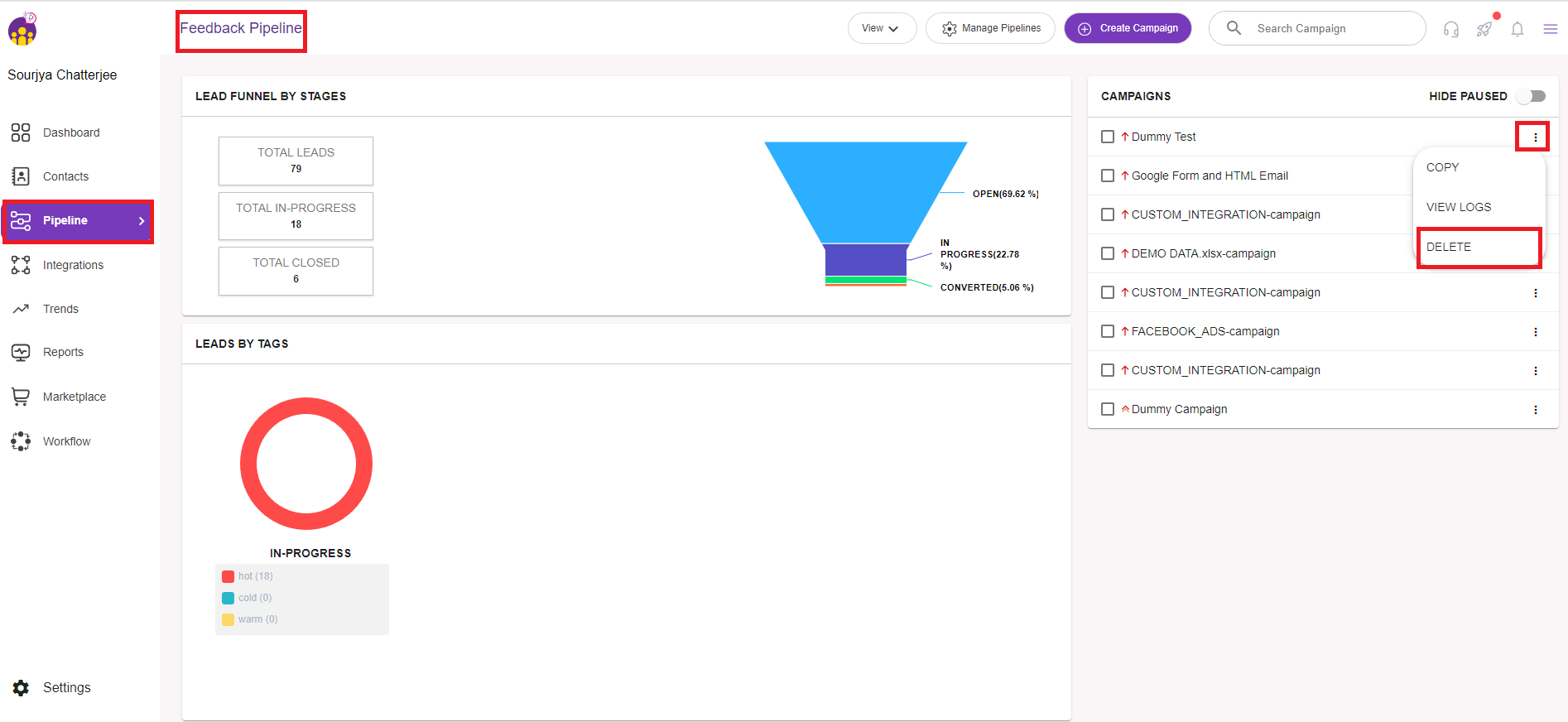Go to Marketplace cart icon
The width and height of the screenshot is (1568, 722).
coord(21,397)
